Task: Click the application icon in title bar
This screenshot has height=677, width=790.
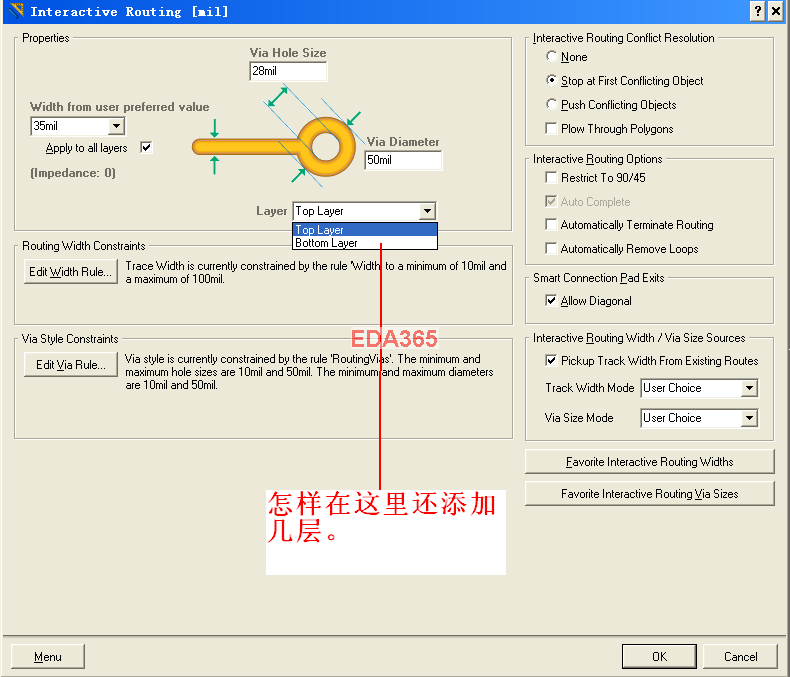Action: click(16, 11)
